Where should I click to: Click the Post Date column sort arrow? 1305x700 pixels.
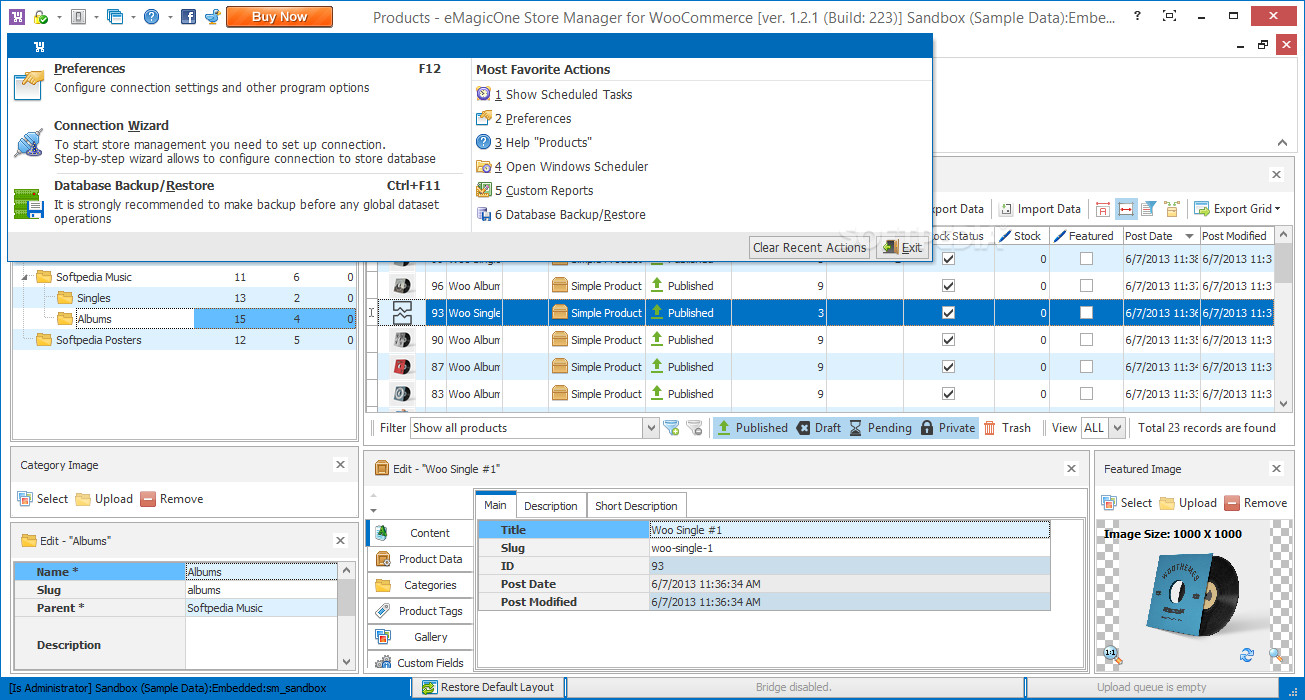(x=1189, y=236)
